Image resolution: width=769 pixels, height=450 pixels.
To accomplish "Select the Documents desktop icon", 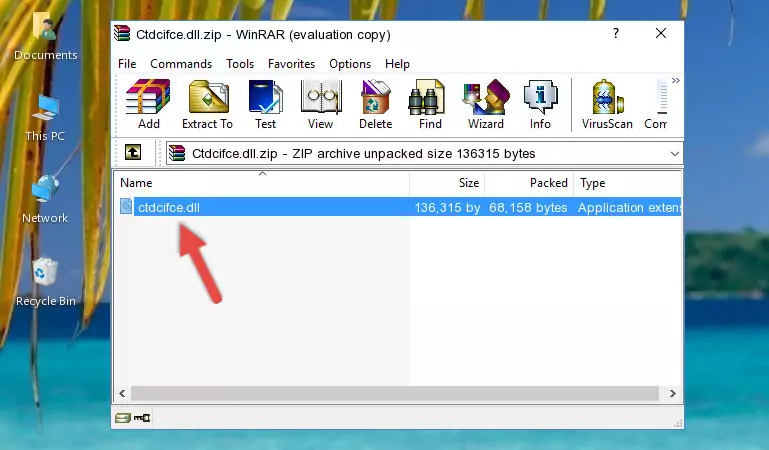I will click(x=45, y=37).
